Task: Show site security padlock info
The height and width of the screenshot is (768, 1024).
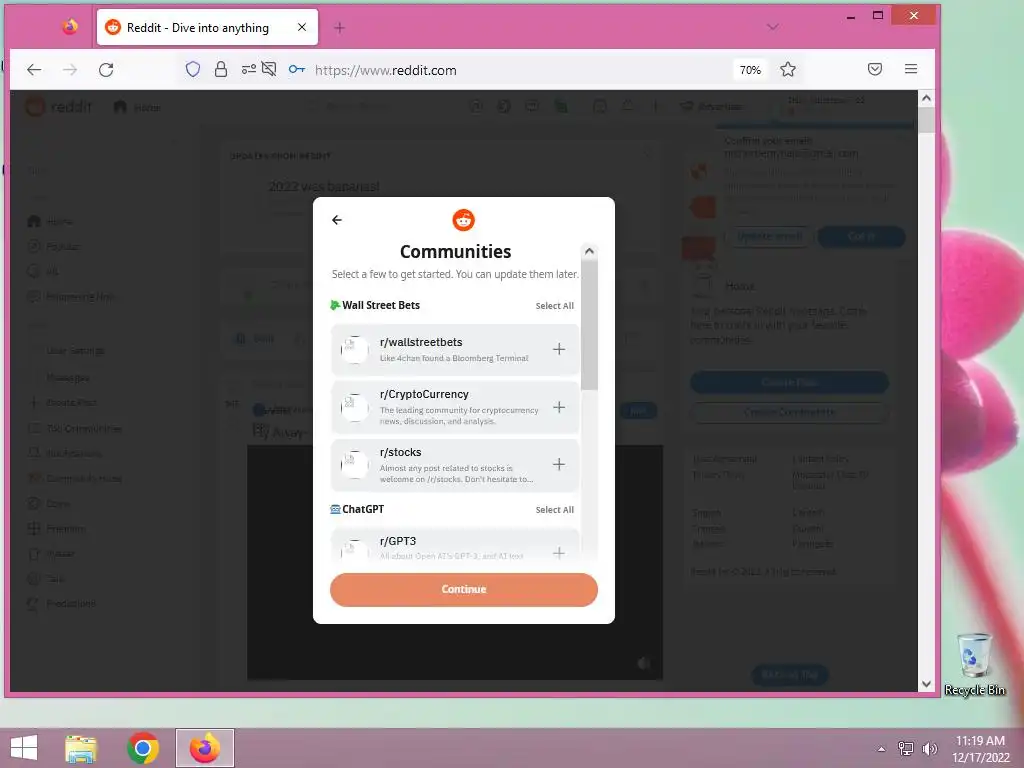Action: point(221,69)
